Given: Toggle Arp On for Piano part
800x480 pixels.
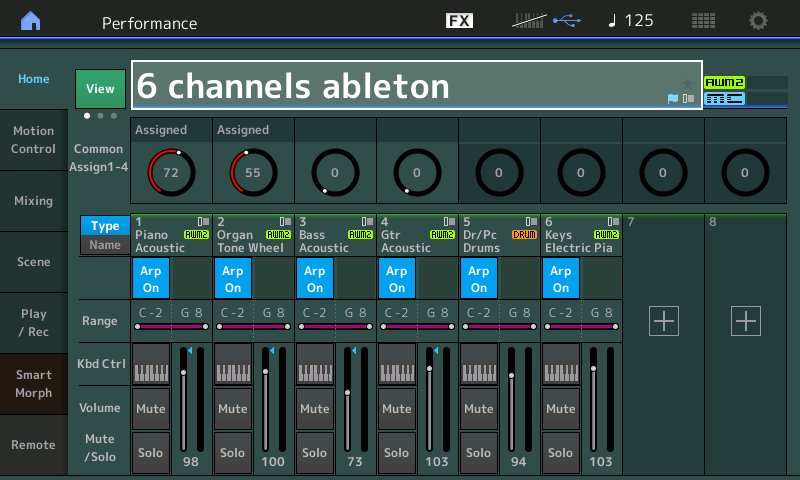Looking at the screenshot, I should (x=151, y=278).
